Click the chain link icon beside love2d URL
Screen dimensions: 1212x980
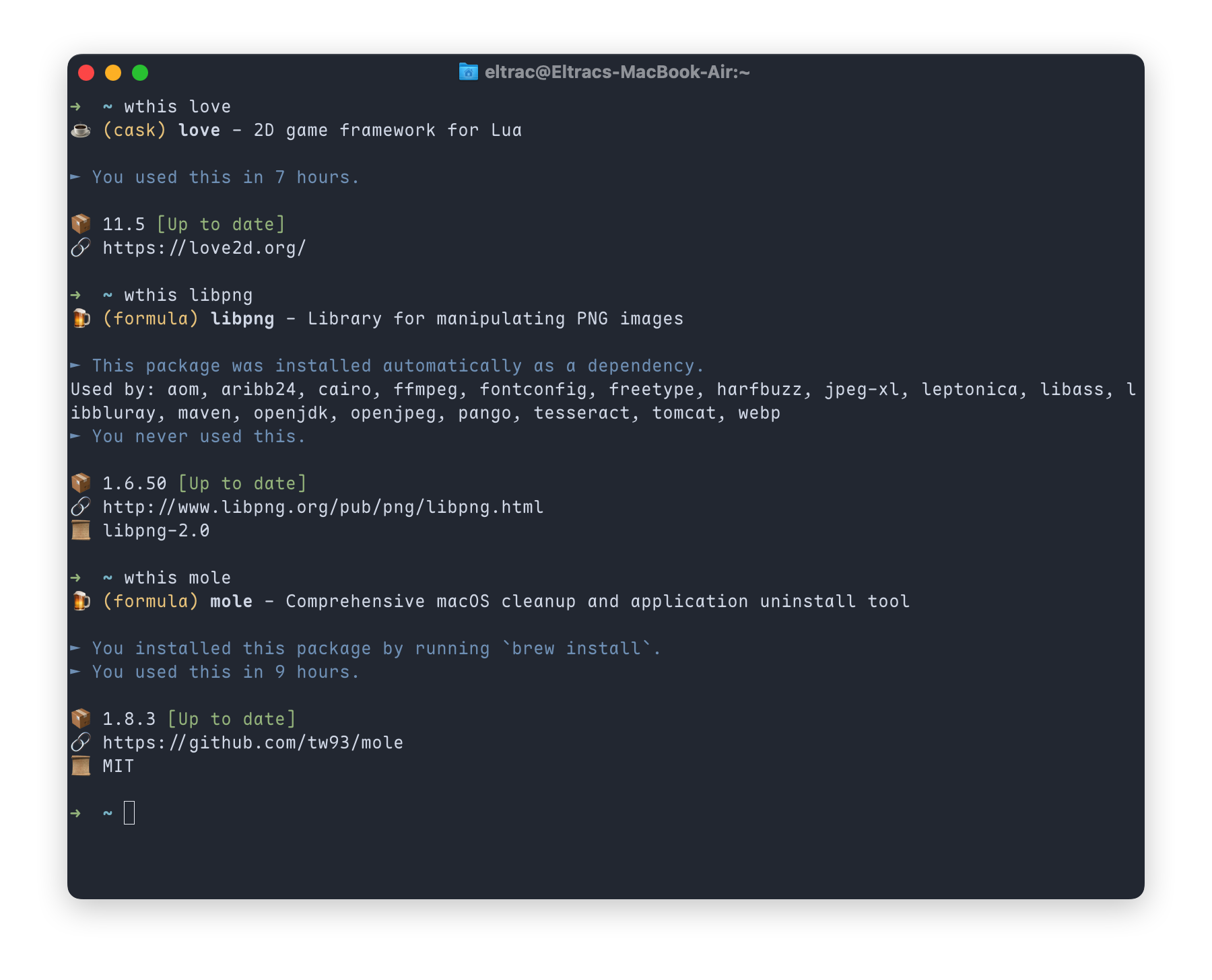[81, 248]
